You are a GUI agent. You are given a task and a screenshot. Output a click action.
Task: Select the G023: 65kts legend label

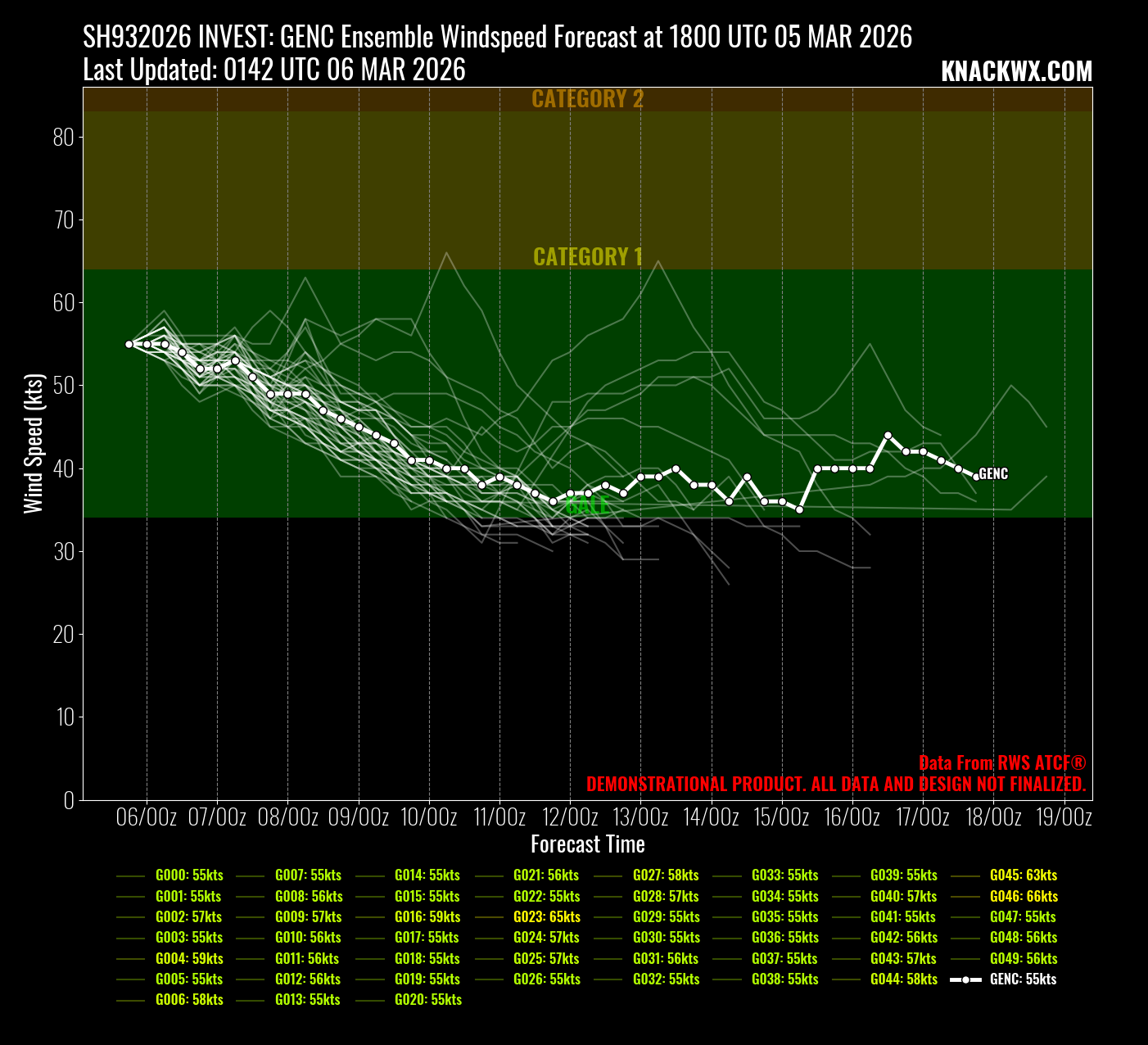[x=547, y=917]
